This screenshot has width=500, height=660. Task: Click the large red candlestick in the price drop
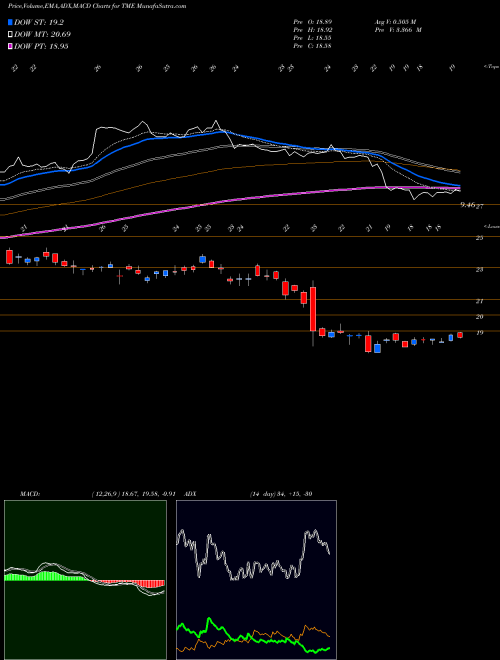[x=313, y=309]
